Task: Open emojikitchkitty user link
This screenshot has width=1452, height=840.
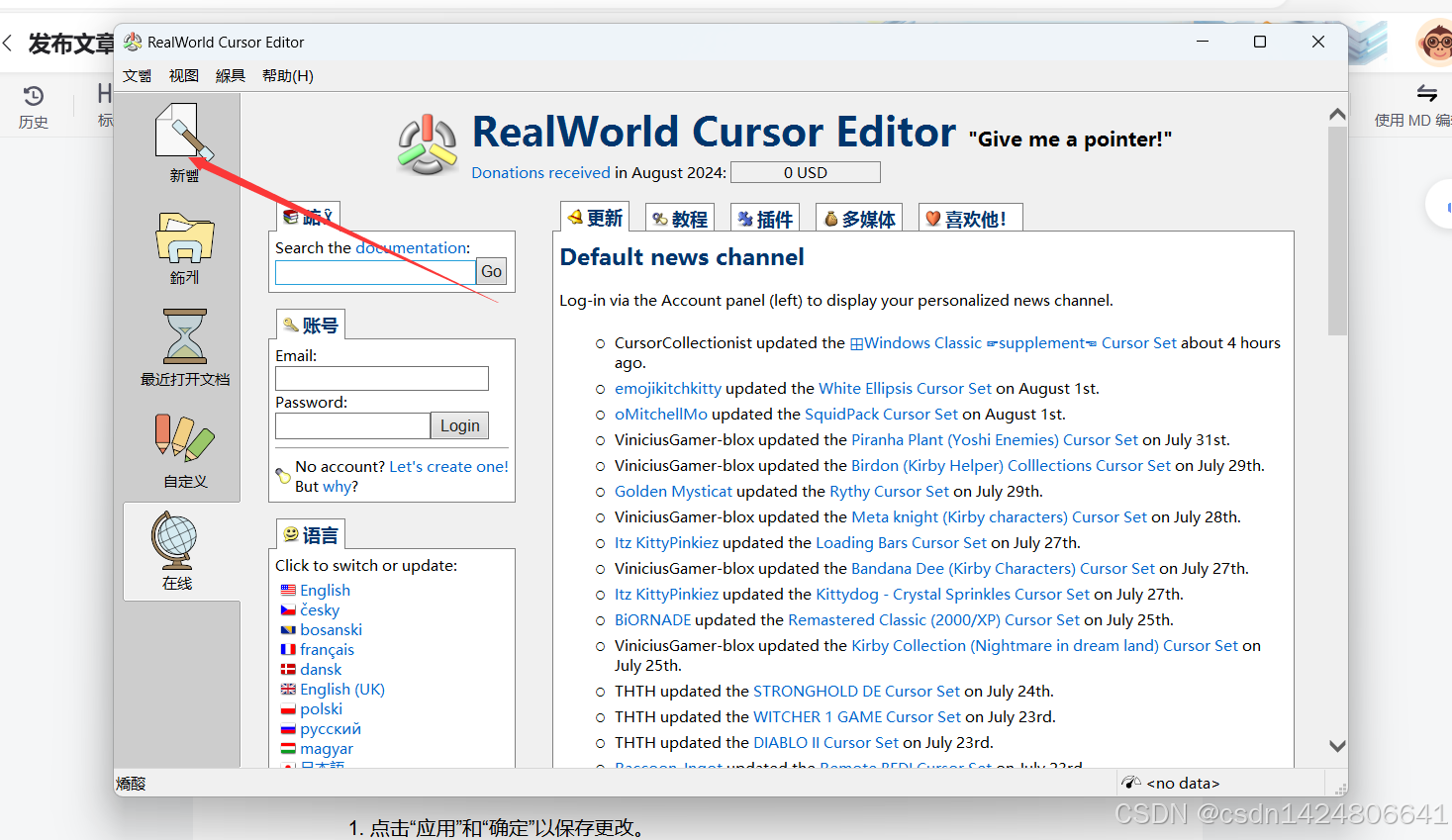Action: click(668, 388)
